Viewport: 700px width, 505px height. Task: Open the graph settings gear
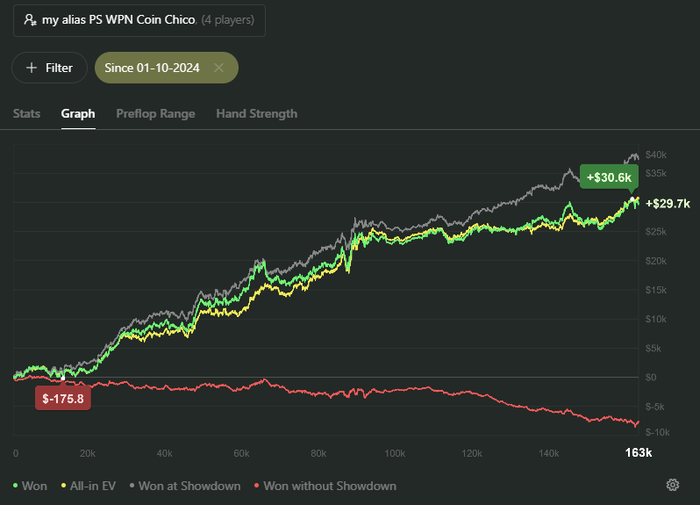(673, 486)
